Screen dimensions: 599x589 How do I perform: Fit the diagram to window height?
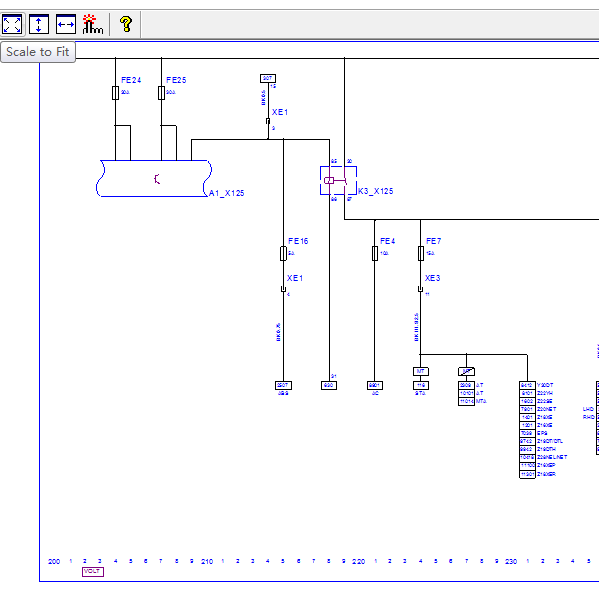tap(39, 25)
